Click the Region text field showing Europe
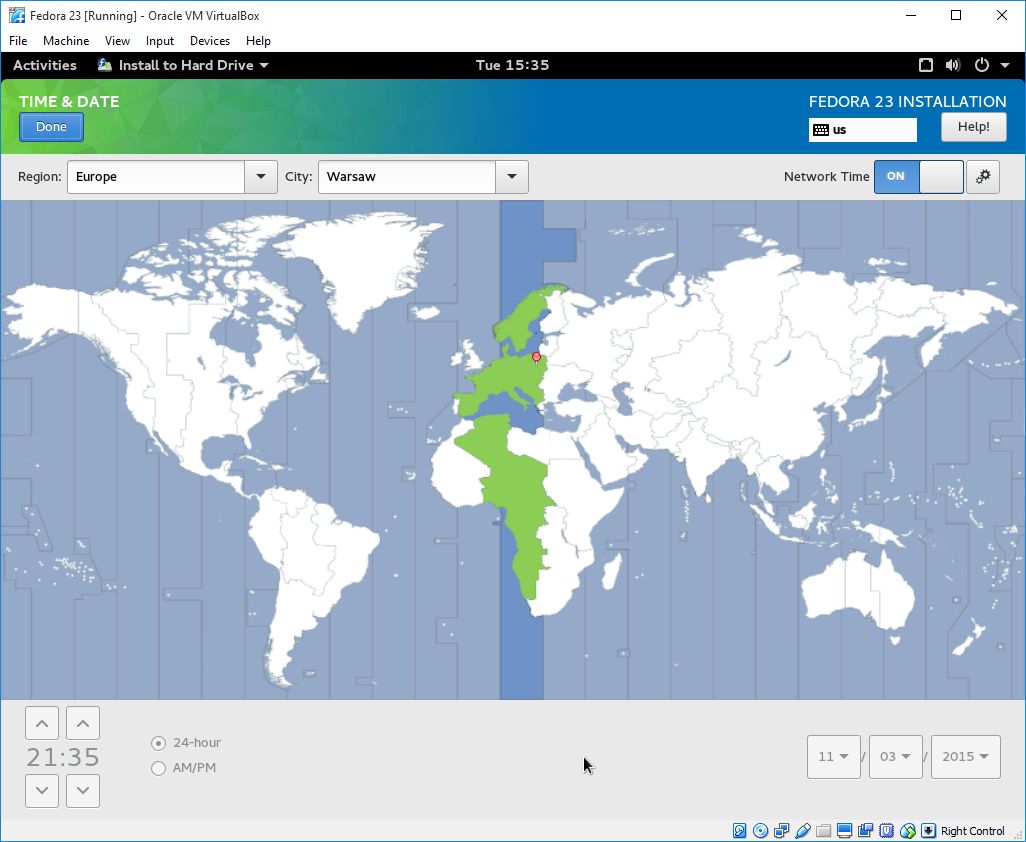 pos(156,177)
